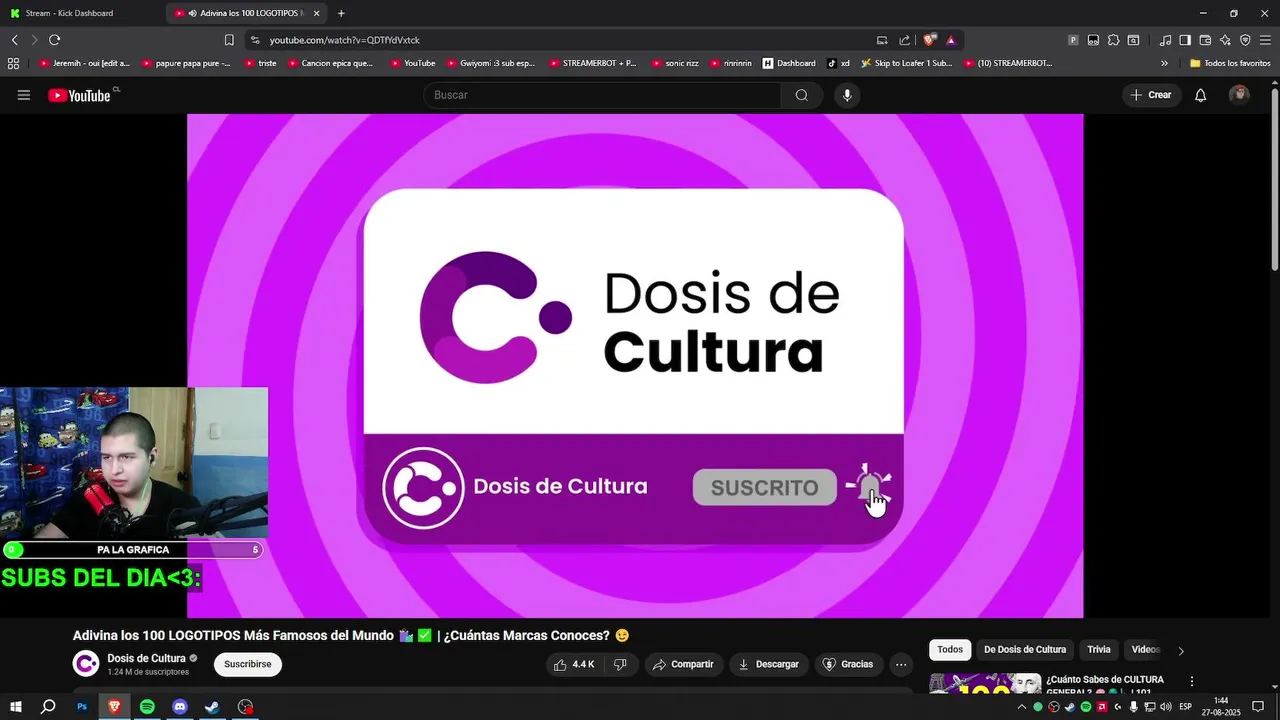Expand hidden bookmarks double chevron
This screenshot has width=1280, height=720.
coord(1164,63)
